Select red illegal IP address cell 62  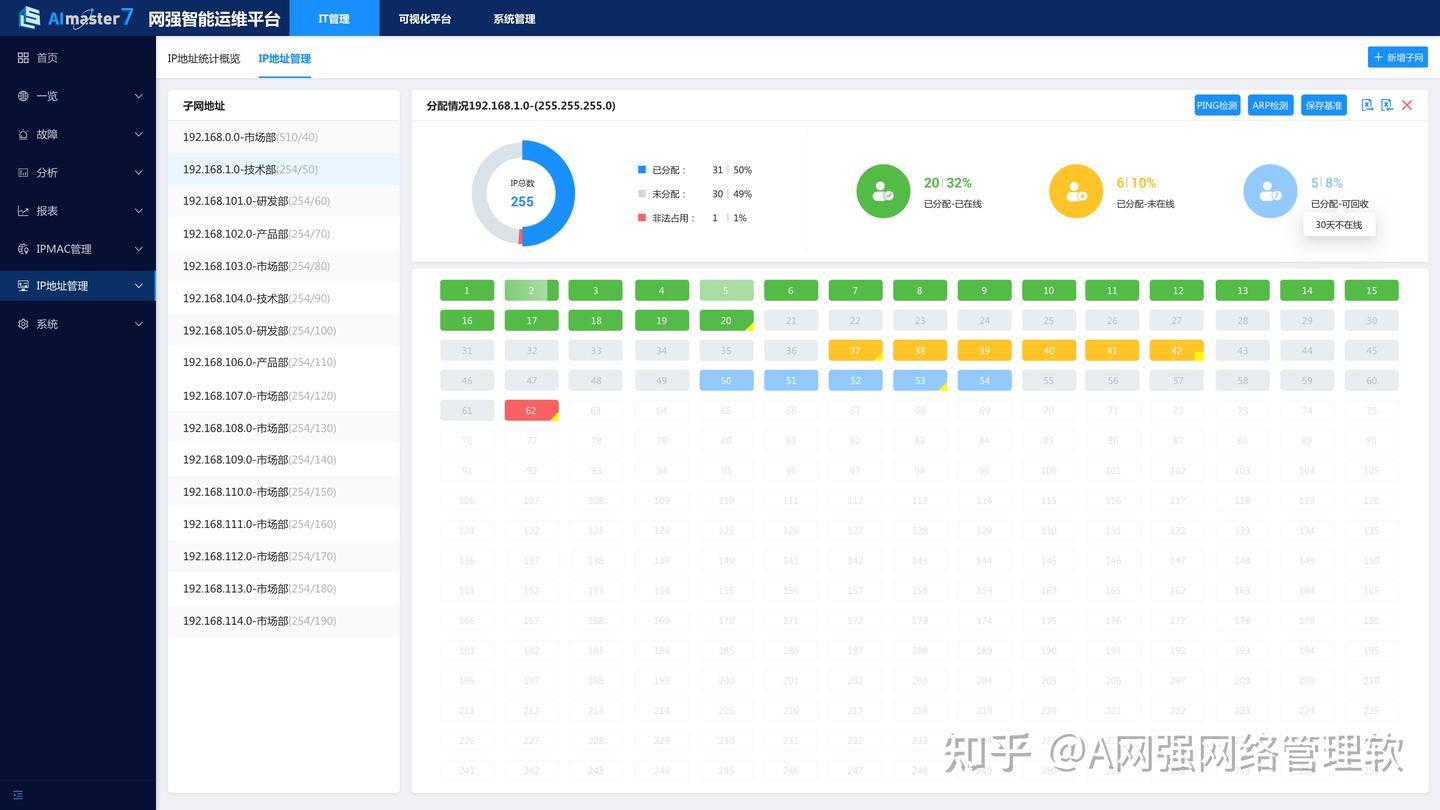coord(531,411)
